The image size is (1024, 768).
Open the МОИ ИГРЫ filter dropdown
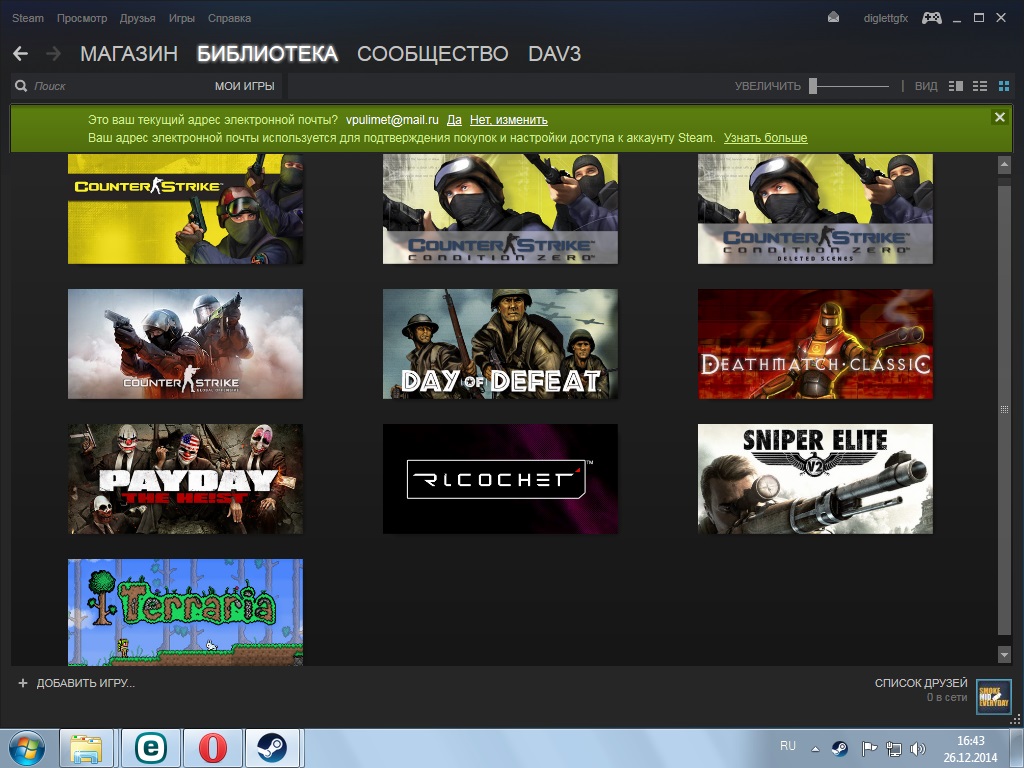coord(244,86)
